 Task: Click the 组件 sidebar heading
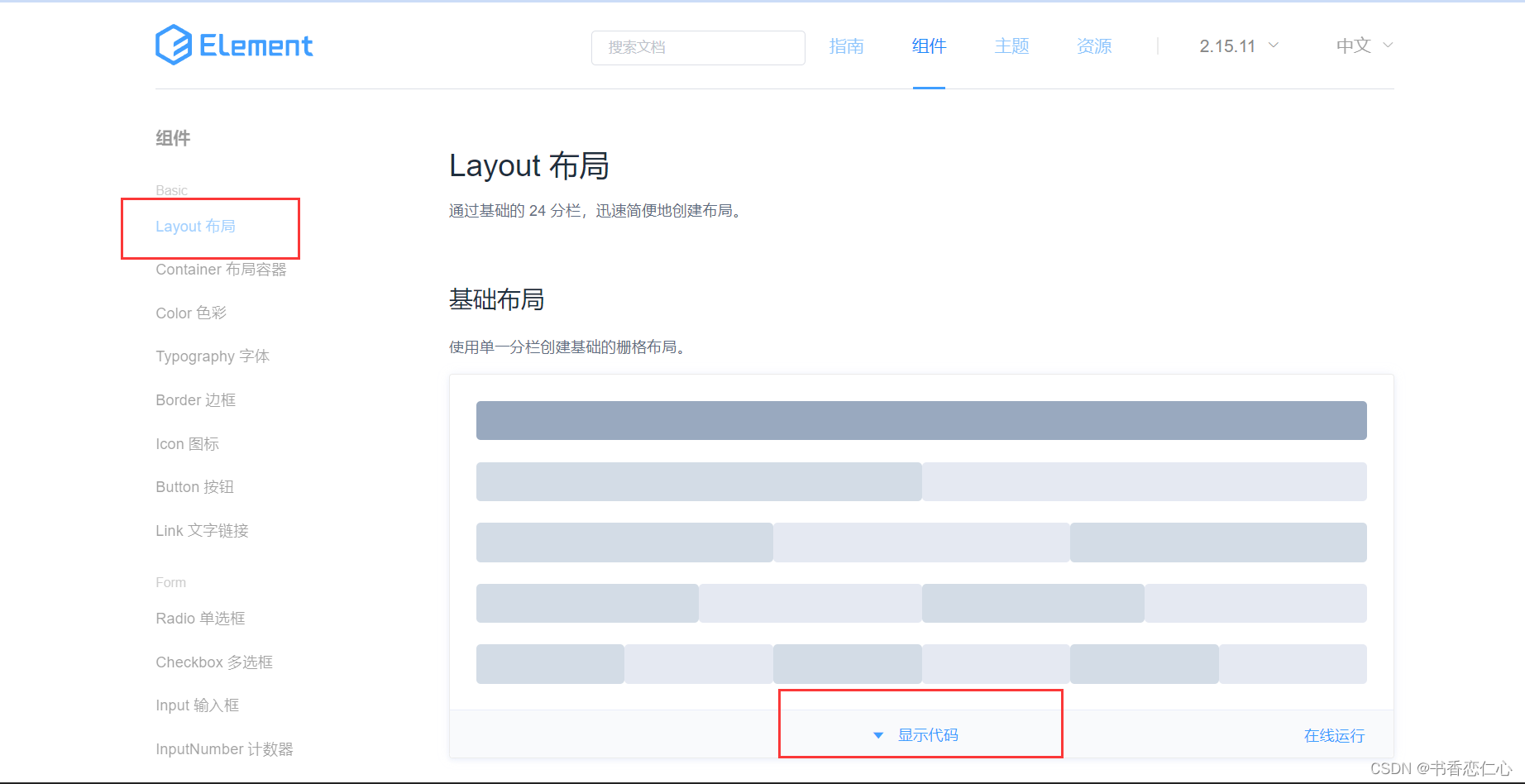pyautogui.click(x=173, y=138)
